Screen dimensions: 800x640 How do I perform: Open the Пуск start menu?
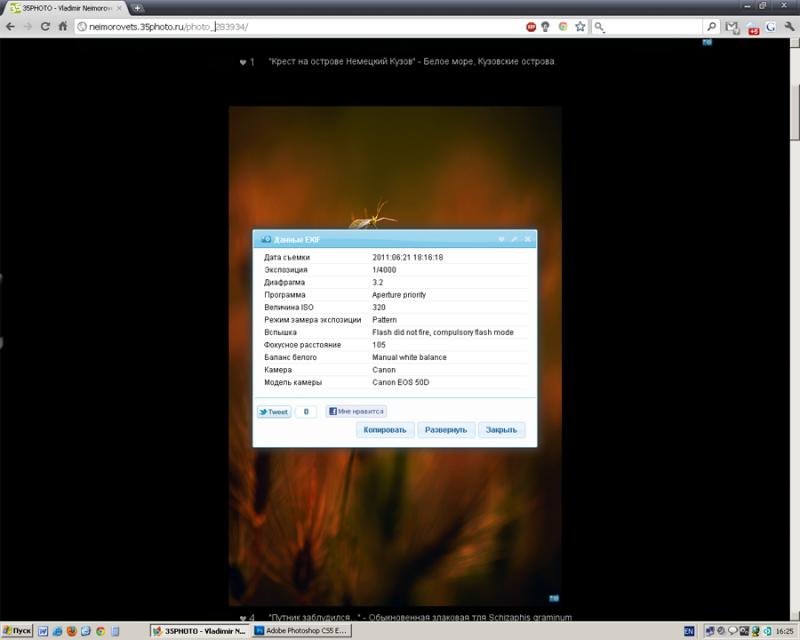tap(17, 631)
